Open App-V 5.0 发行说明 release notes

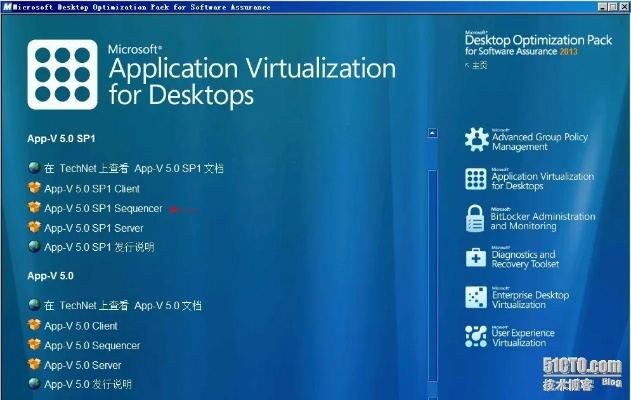(x=88, y=384)
